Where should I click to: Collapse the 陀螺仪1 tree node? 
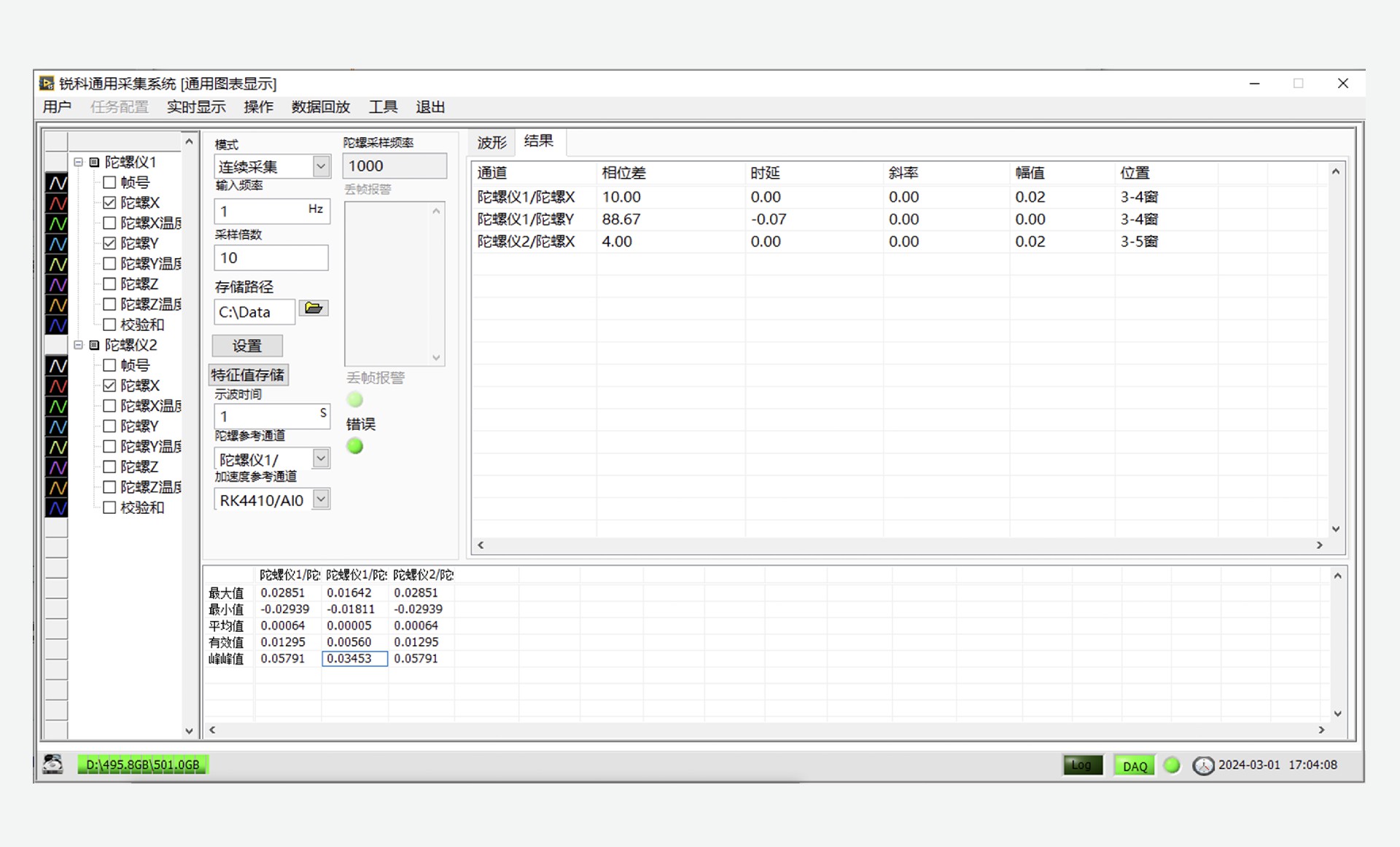[x=78, y=162]
